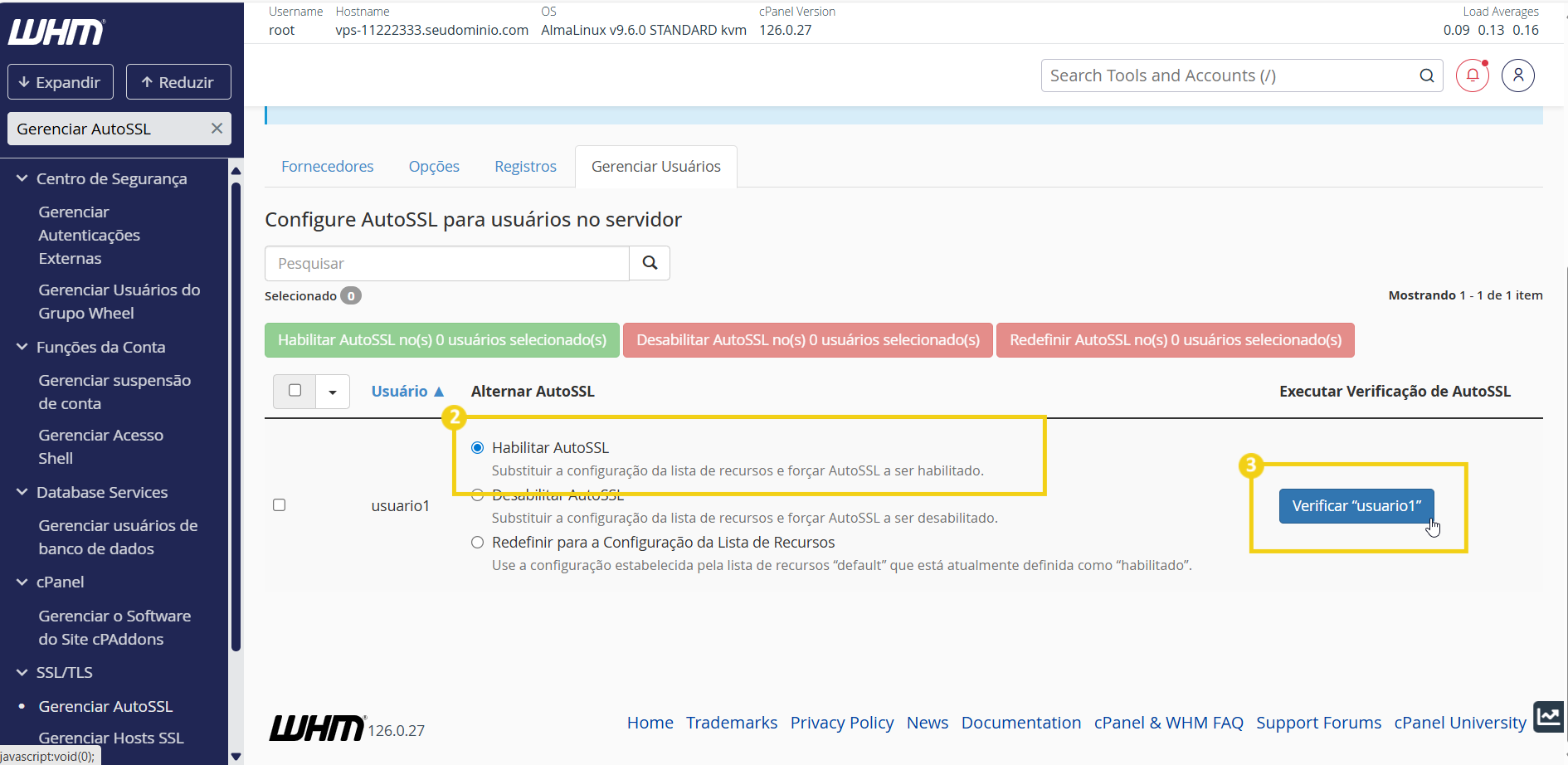Click the footer WHM logo
This screenshot has width=1568, height=765.
coord(317,728)
